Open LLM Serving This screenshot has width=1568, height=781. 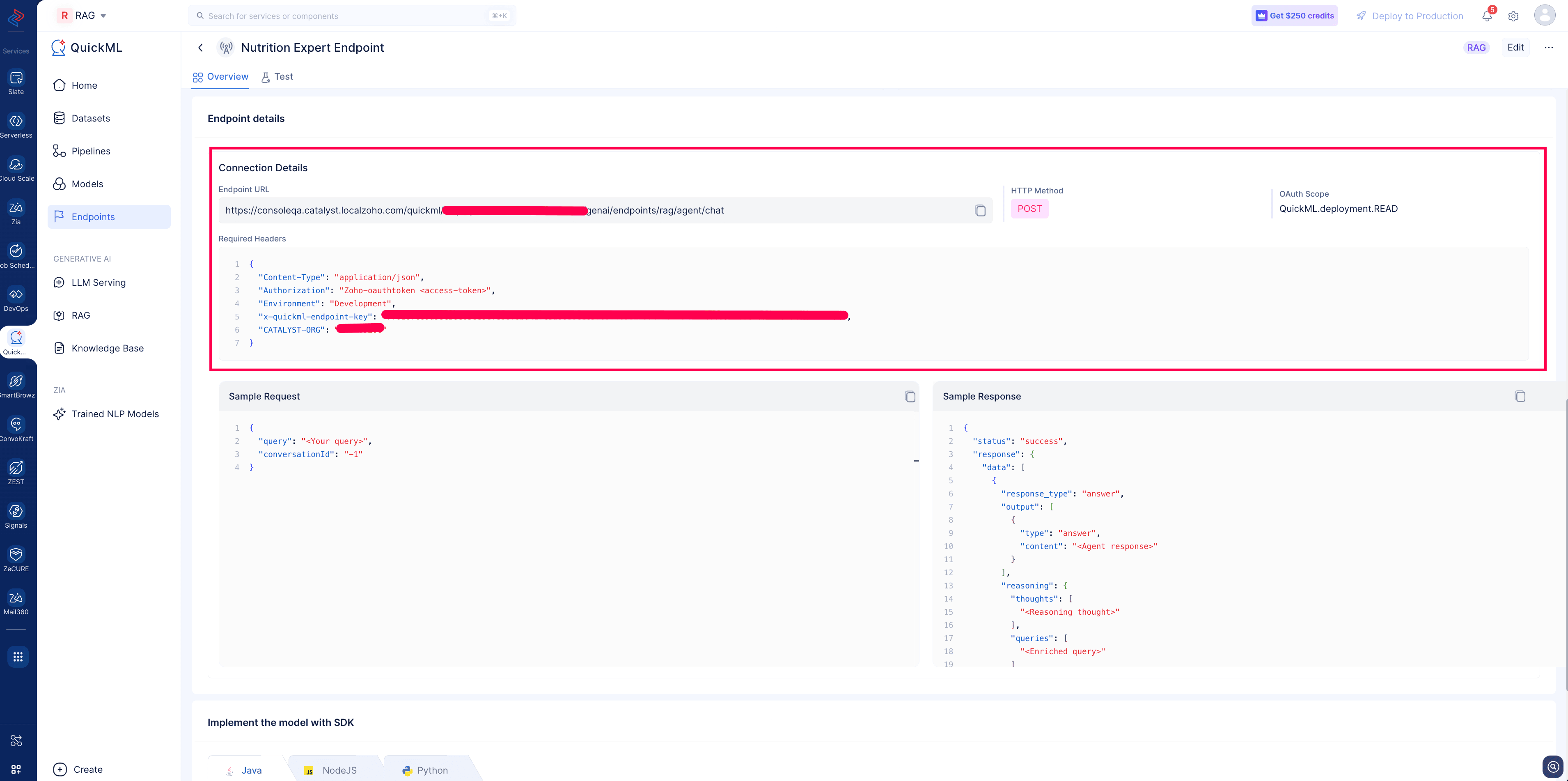click(x=109, y=283)
